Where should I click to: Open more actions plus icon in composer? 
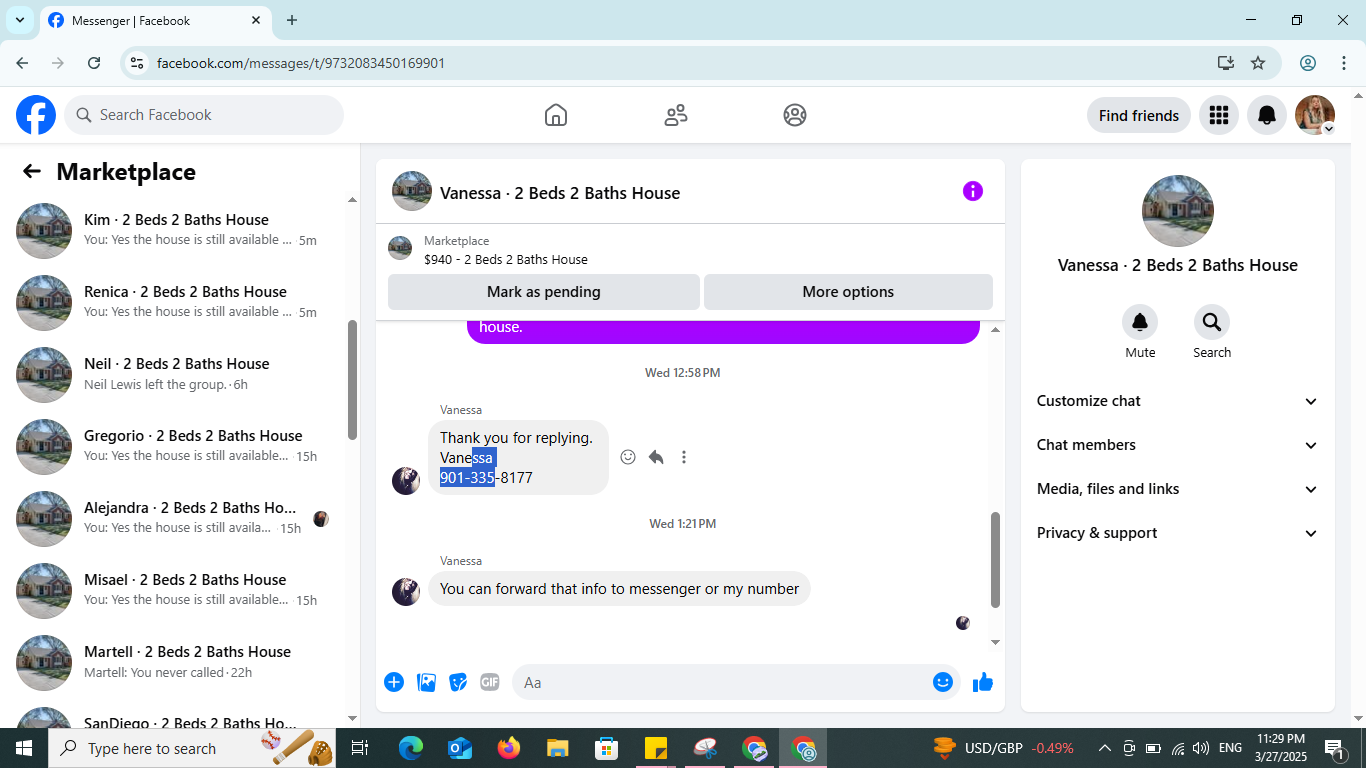click(394, 682)
